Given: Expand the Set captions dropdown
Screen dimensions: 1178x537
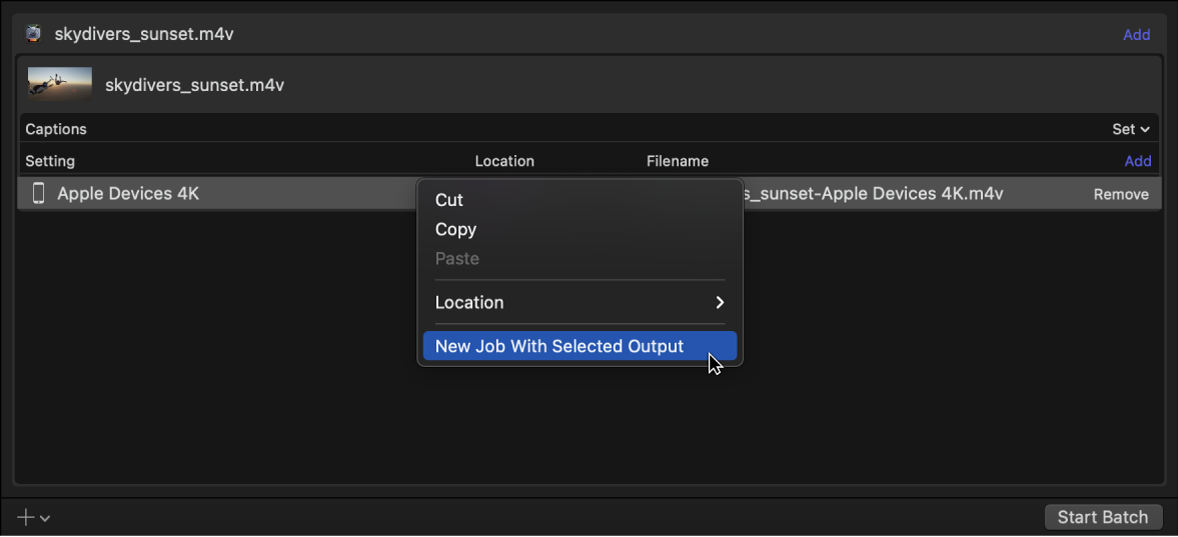Looking at the screenshot, I should coord(1130,129).
